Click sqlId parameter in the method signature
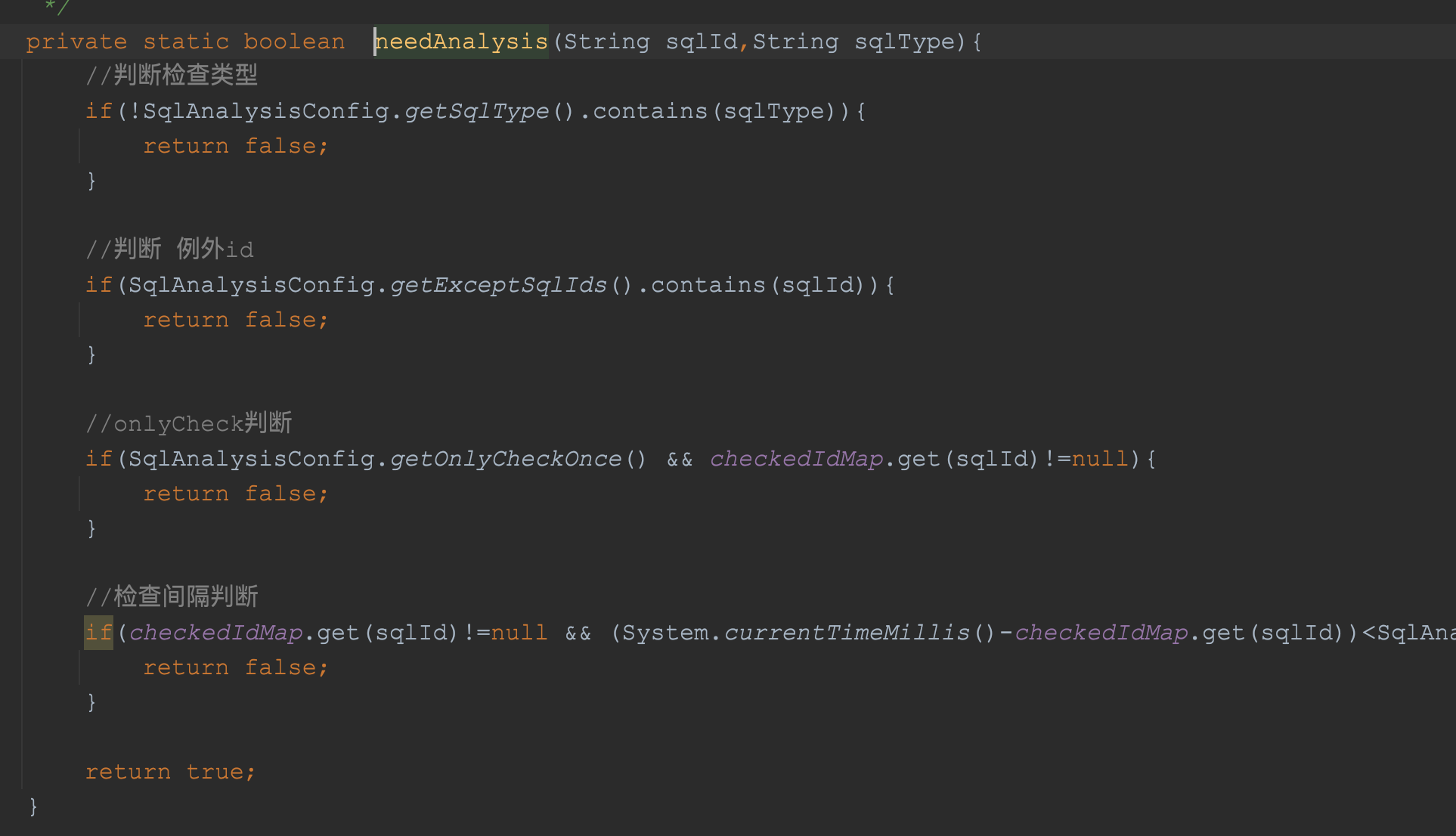This screenshot has height=836, width=1456. (x=701, y=42)
